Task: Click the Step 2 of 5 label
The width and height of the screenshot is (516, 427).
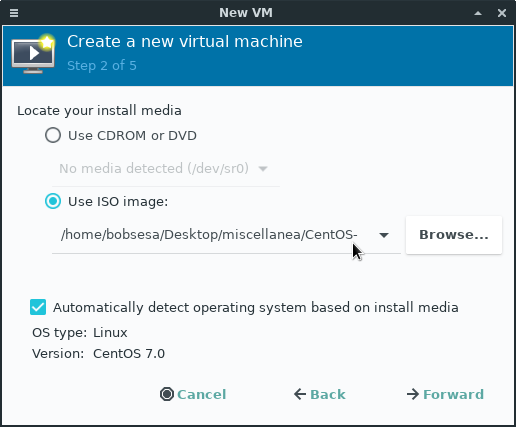Action: pyautogui.click(x=102, y=65)
